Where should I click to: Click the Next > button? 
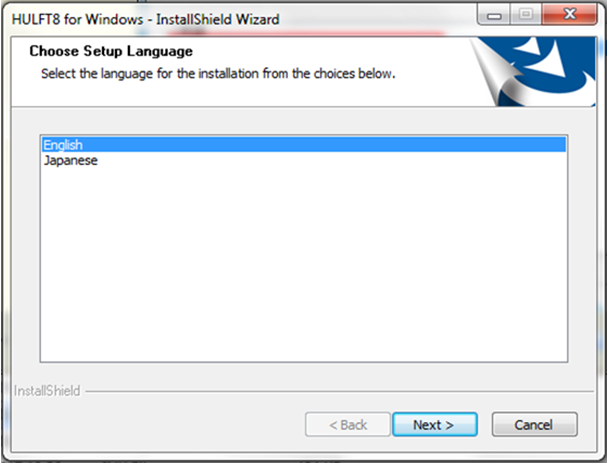(x=435, y=425)
